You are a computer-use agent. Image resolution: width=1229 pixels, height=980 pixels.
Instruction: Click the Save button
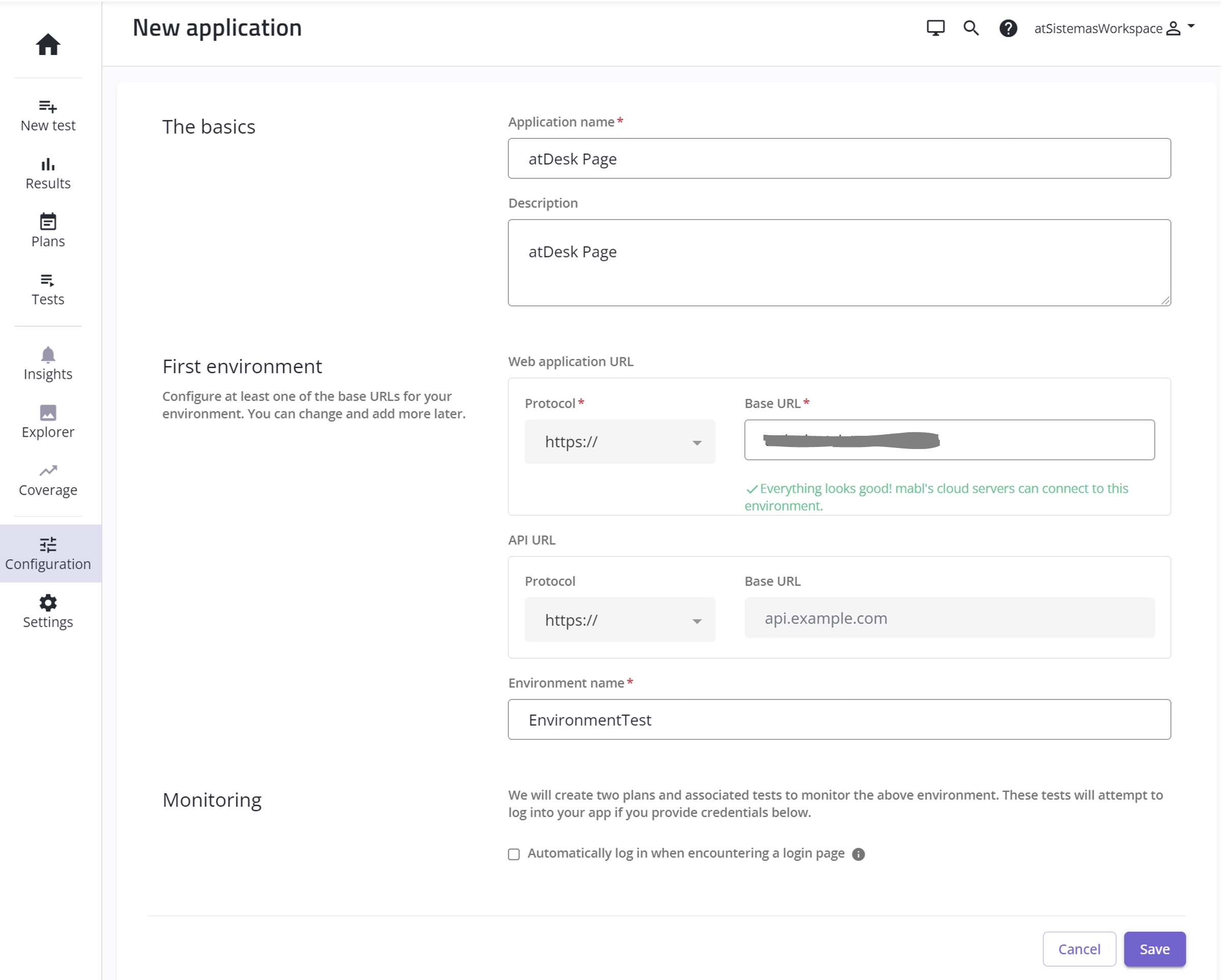tap(1154, 948)
